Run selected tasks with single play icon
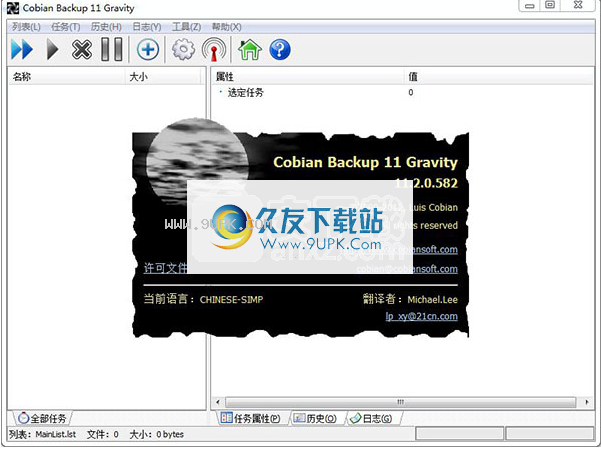Image resolution: width=601 pixels, height=454 pixels. [x=52, y=49]
